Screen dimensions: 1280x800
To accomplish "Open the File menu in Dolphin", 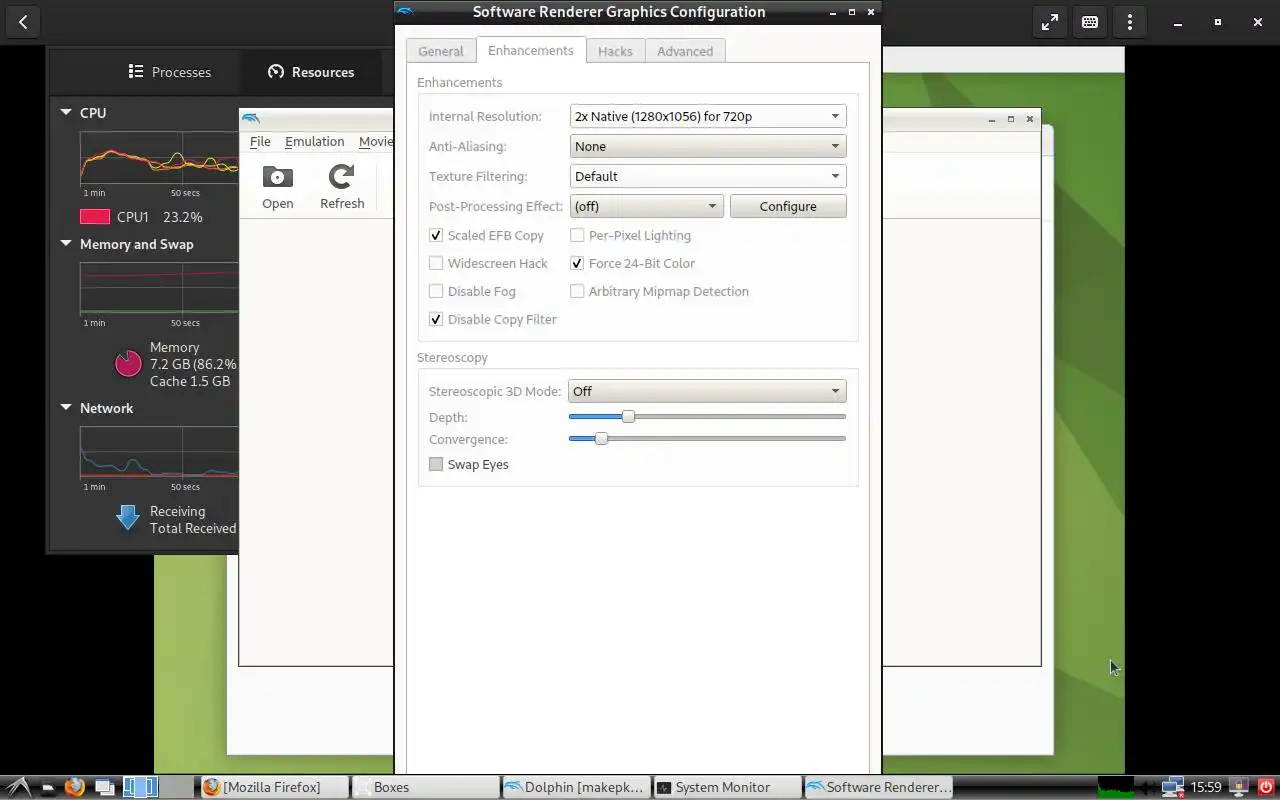I will [260, 142].
